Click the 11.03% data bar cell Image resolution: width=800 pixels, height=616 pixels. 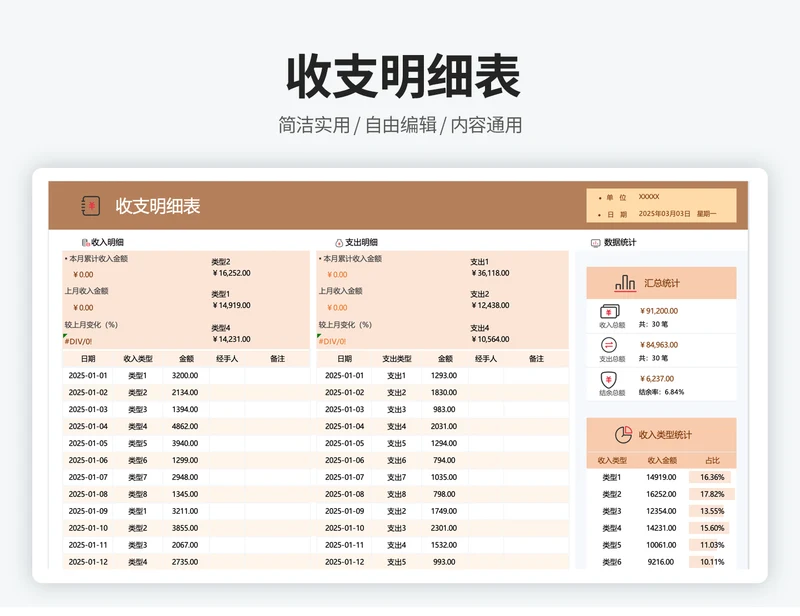712,545
